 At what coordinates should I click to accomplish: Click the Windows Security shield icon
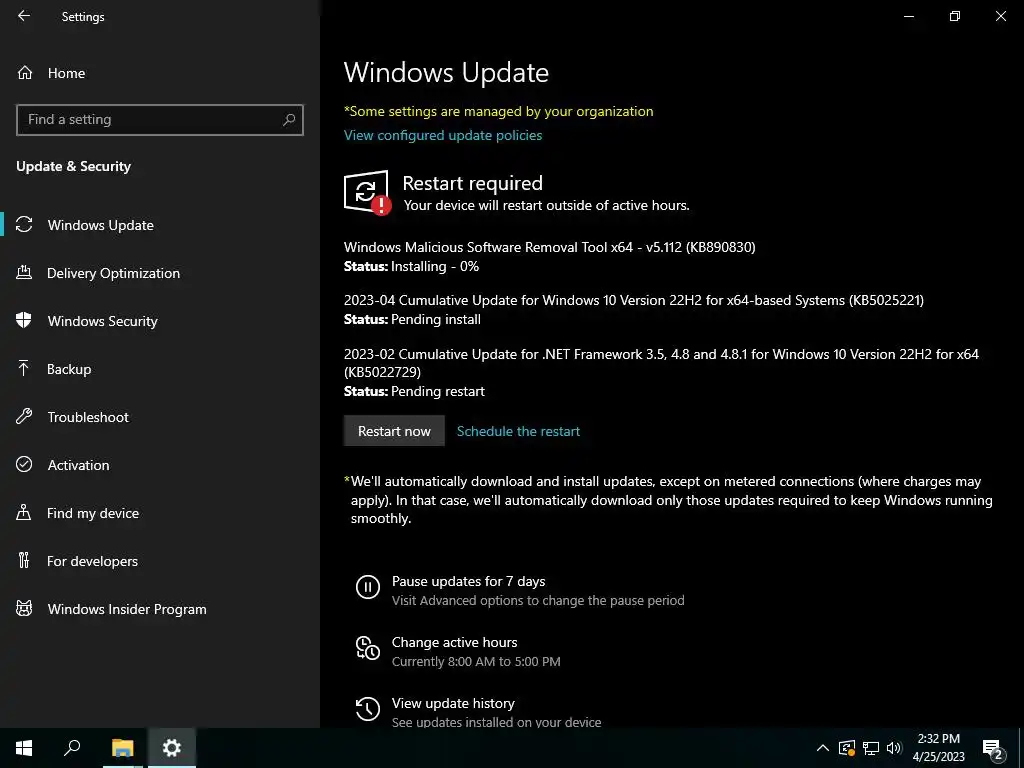[24, 321]
